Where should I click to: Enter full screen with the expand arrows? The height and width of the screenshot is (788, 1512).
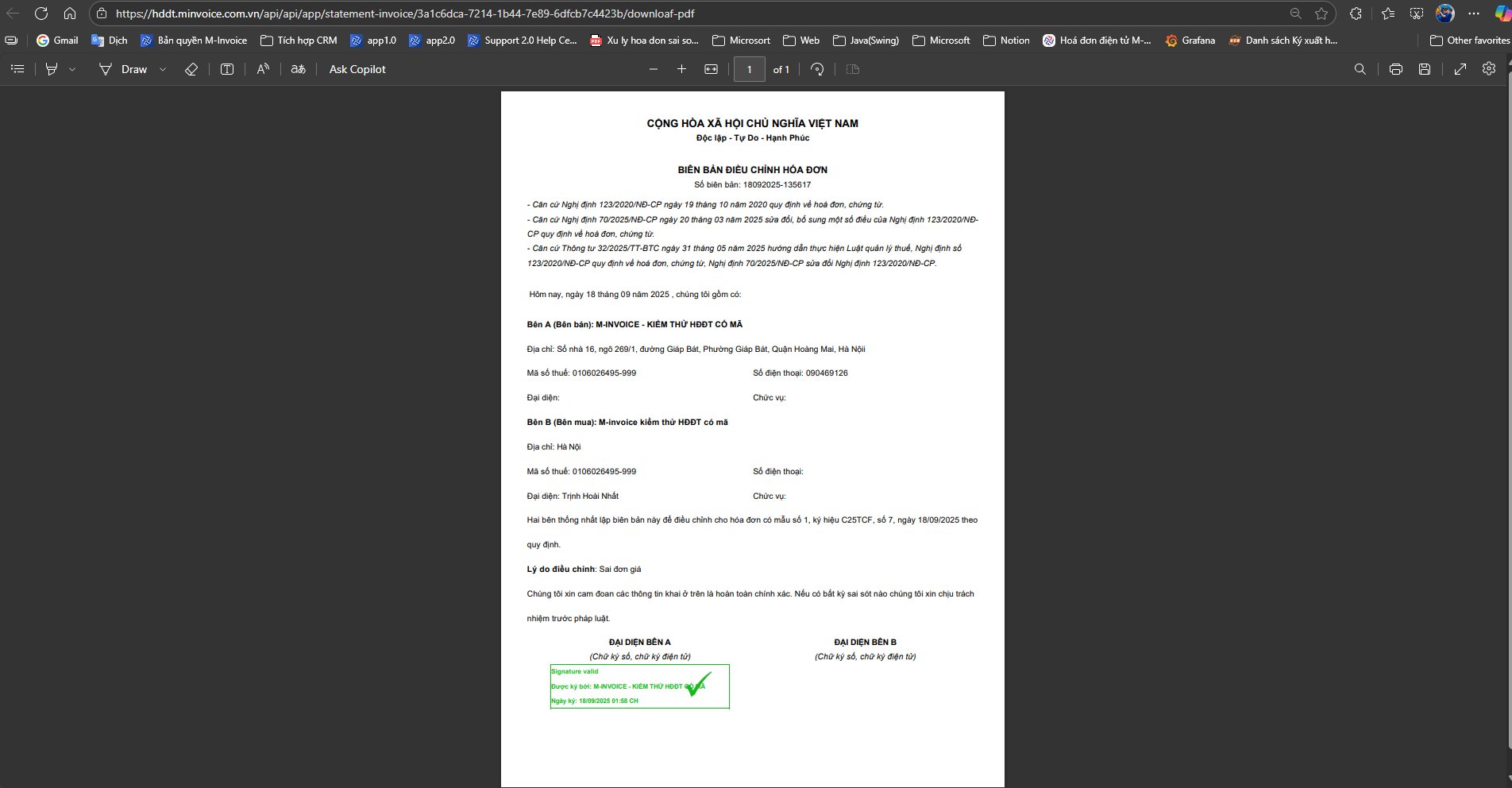(1460, 69)
